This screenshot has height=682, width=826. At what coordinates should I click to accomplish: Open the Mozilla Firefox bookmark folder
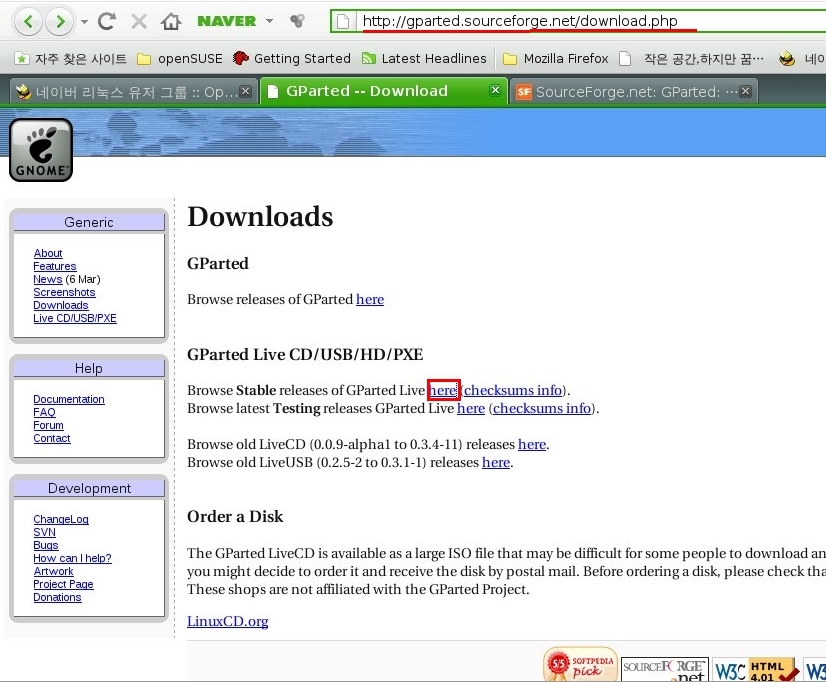point(556,58)
